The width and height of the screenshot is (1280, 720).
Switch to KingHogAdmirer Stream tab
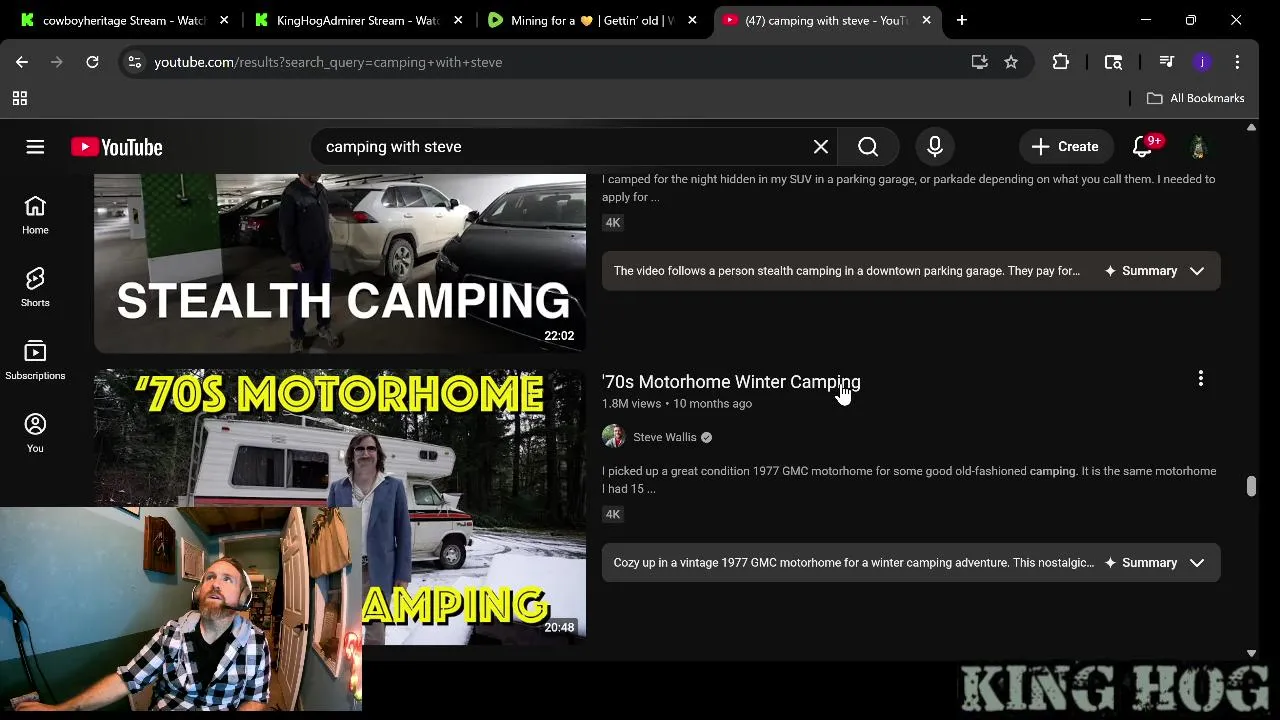pyautogui.click(x=358, y=20)
